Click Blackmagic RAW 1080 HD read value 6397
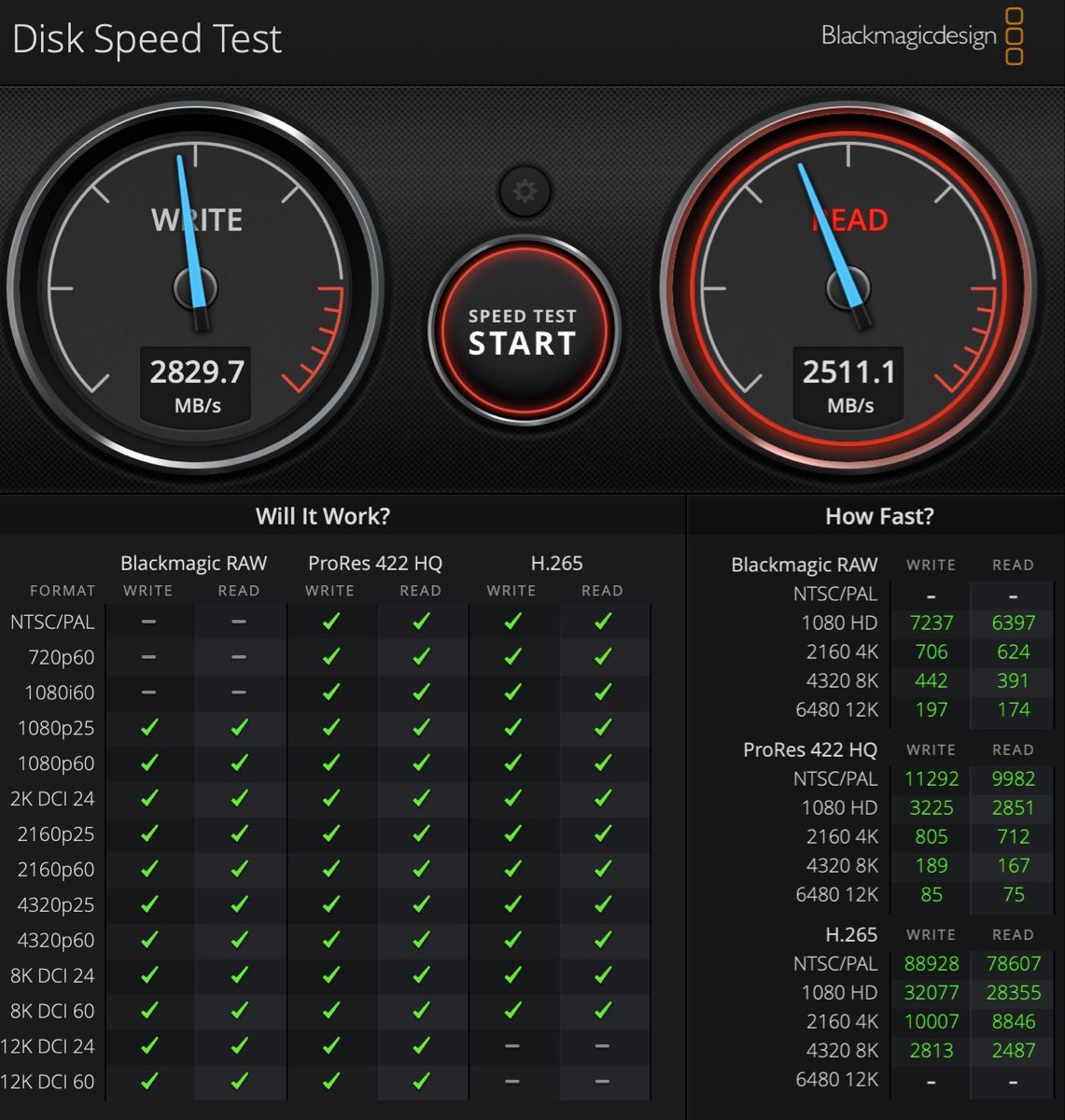This screenshot has height=1120, width=1065. pyautogui.click(x=1013, y=623)
